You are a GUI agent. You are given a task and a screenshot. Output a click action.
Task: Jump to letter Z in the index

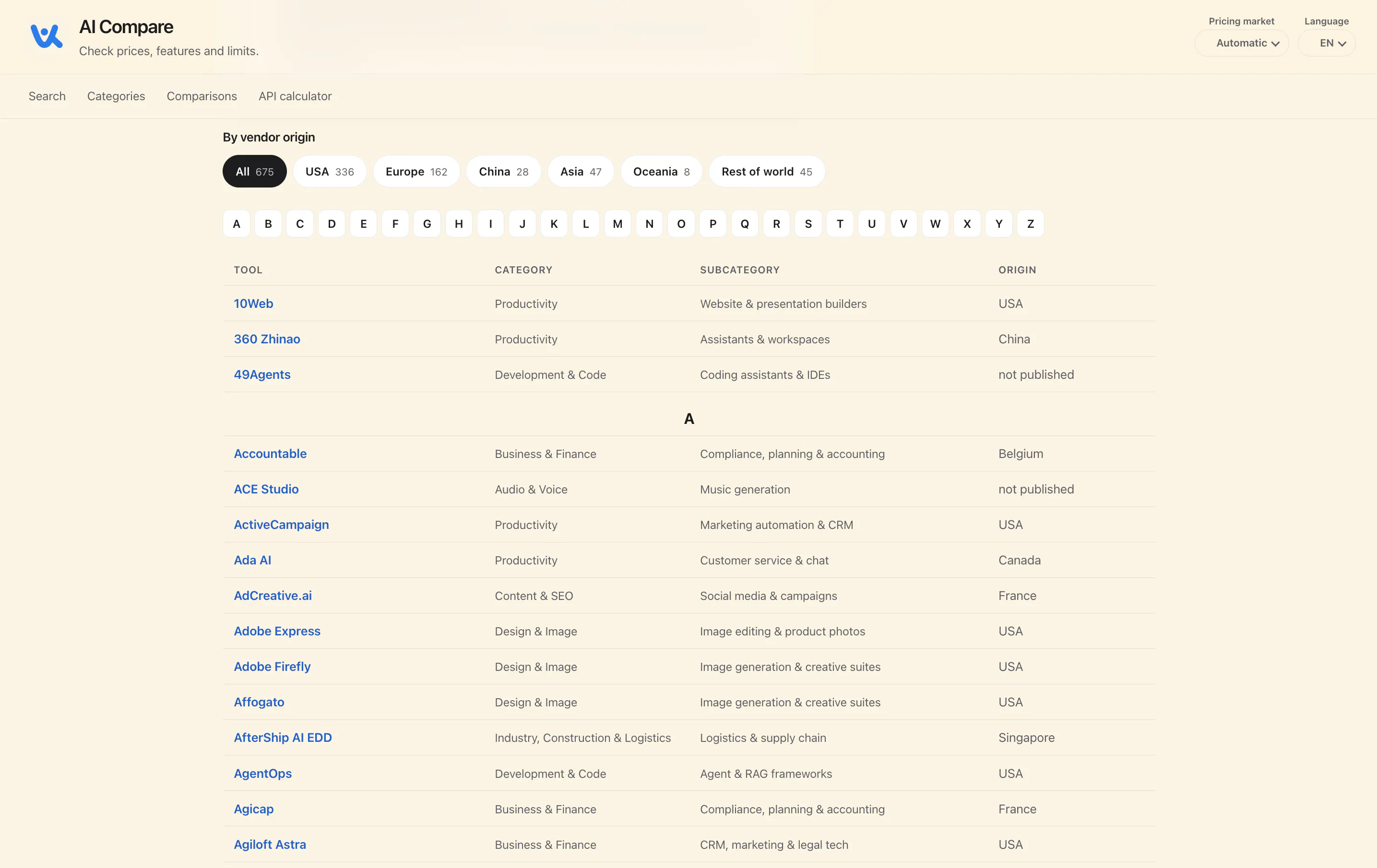[x=1031, y=223]
